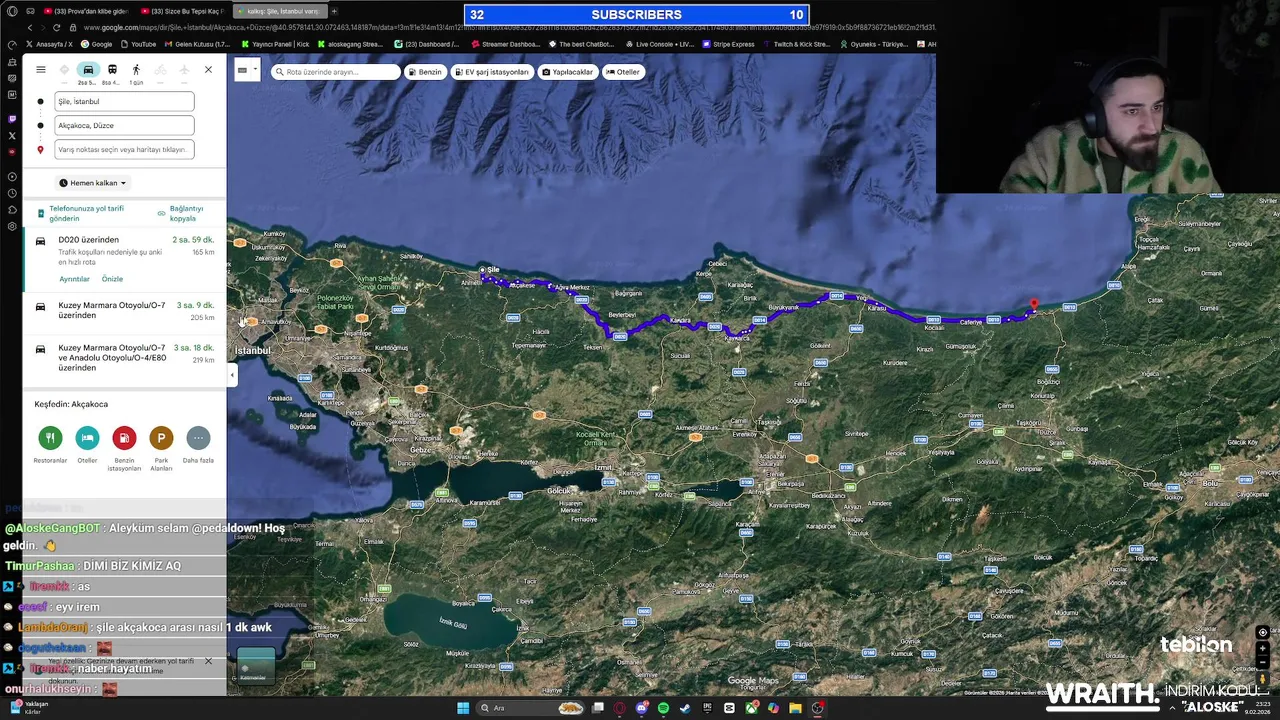This screenshot has height=720, width=1280.
Task: Open Ayrıntılar for the D020 route
Action: point(74,279)
